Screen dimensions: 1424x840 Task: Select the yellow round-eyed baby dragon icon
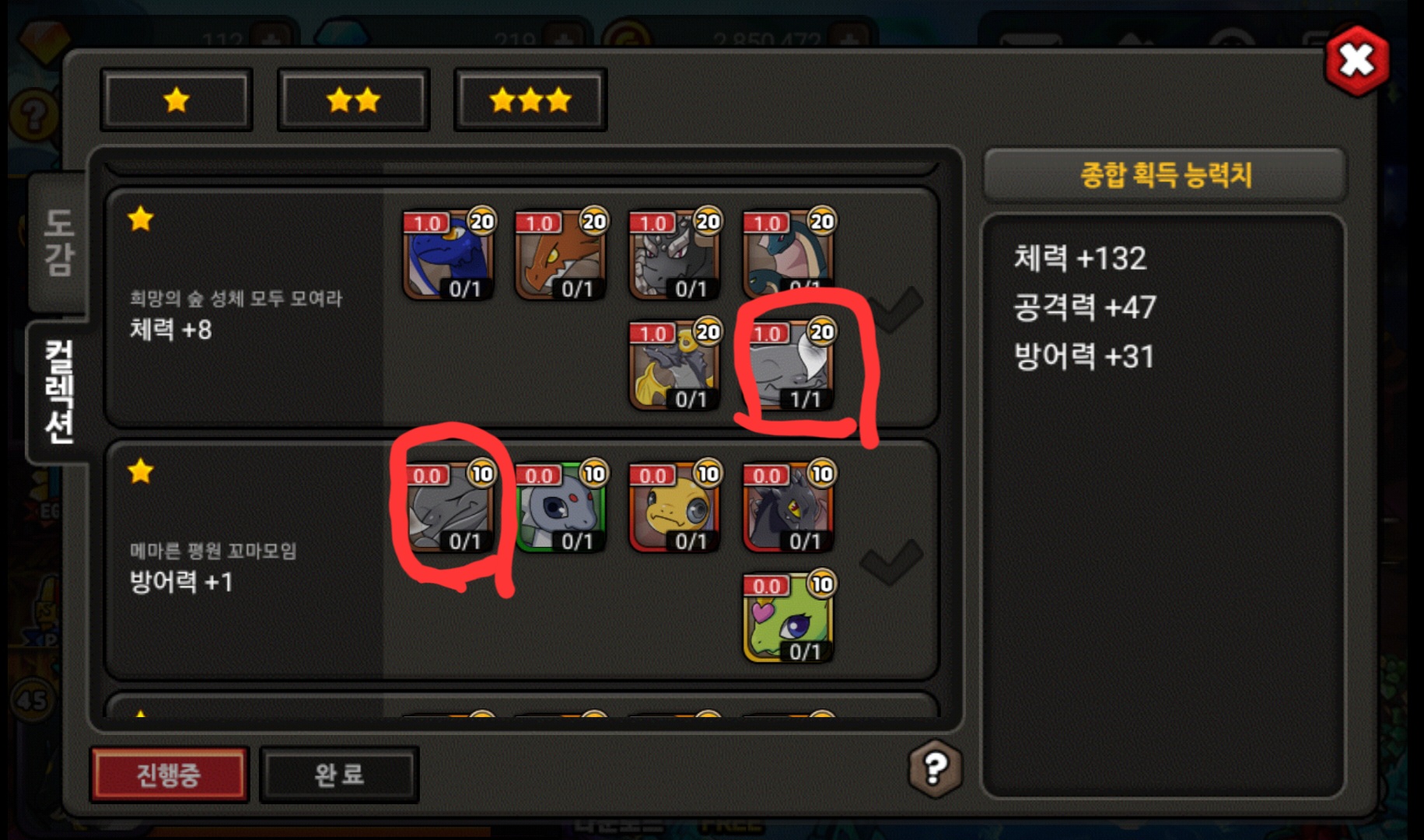(x=675, y=507)
